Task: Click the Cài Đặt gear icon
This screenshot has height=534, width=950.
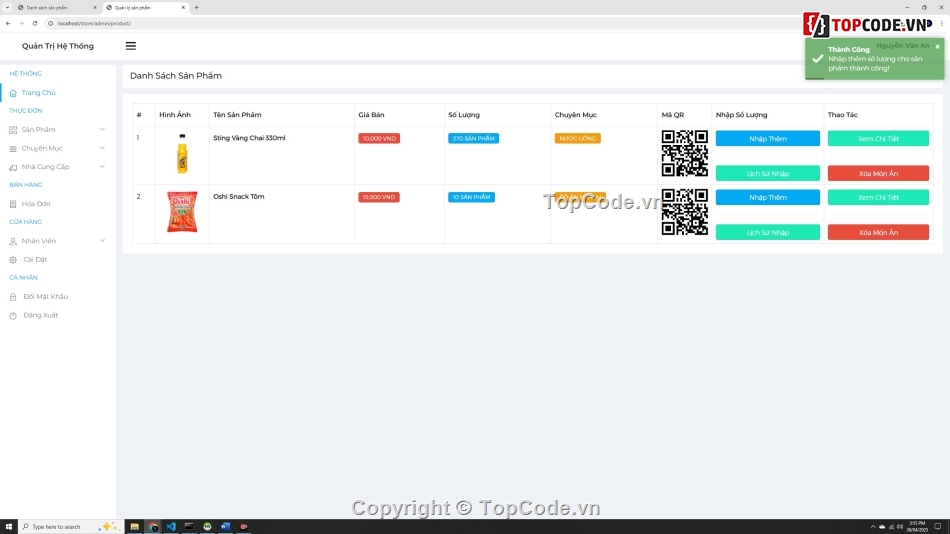Action: point(13,260)
